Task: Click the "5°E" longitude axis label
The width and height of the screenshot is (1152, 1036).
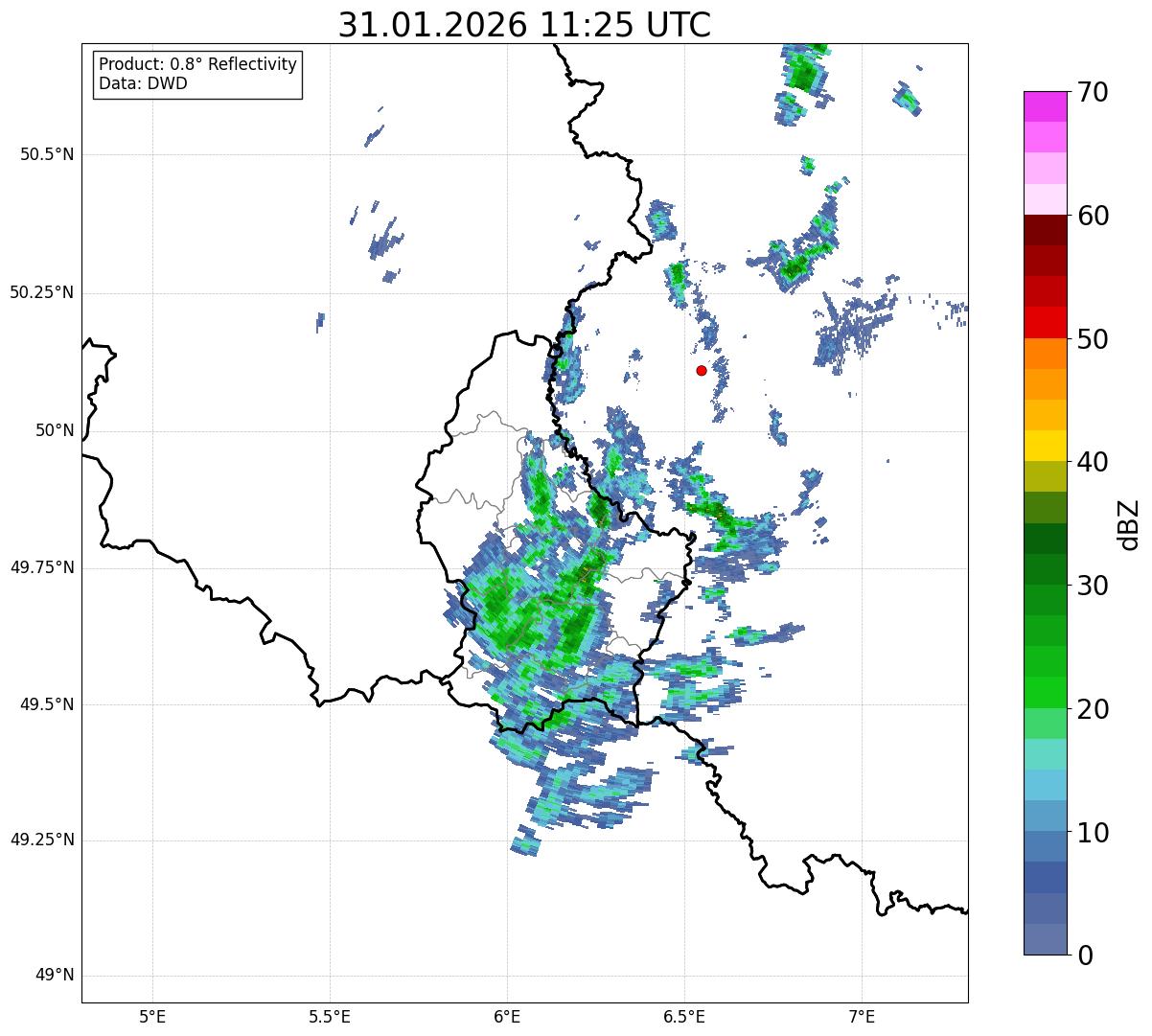Action: point(152,1017)
